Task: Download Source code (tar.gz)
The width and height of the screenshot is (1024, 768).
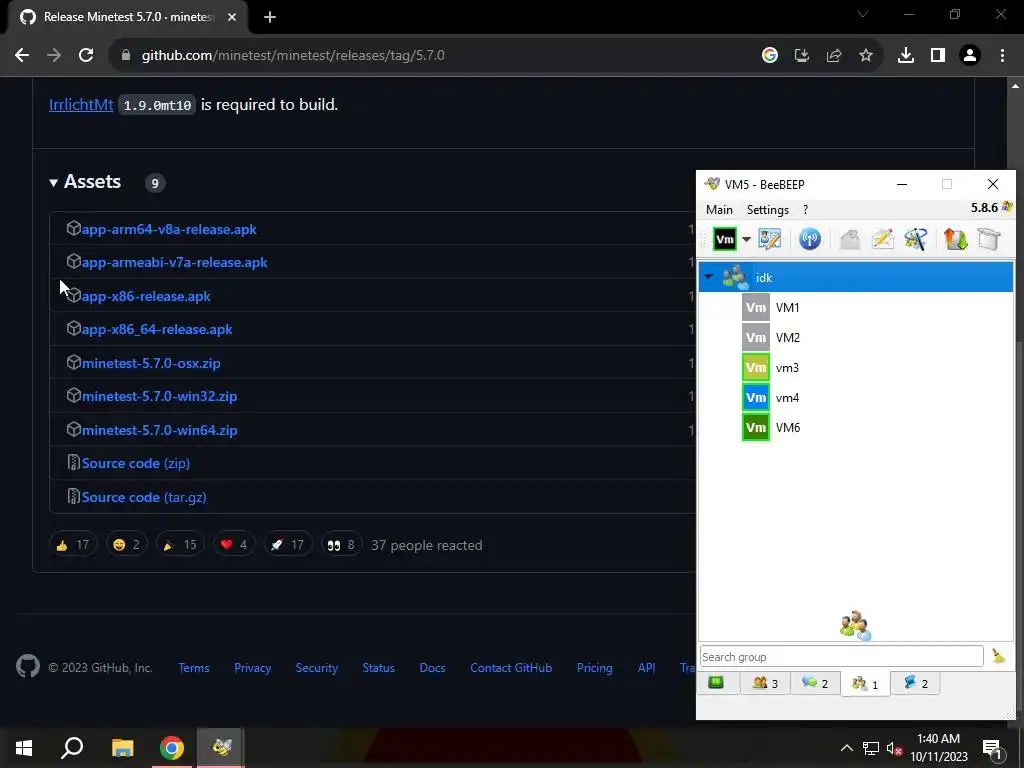Action: coord(144,498)
